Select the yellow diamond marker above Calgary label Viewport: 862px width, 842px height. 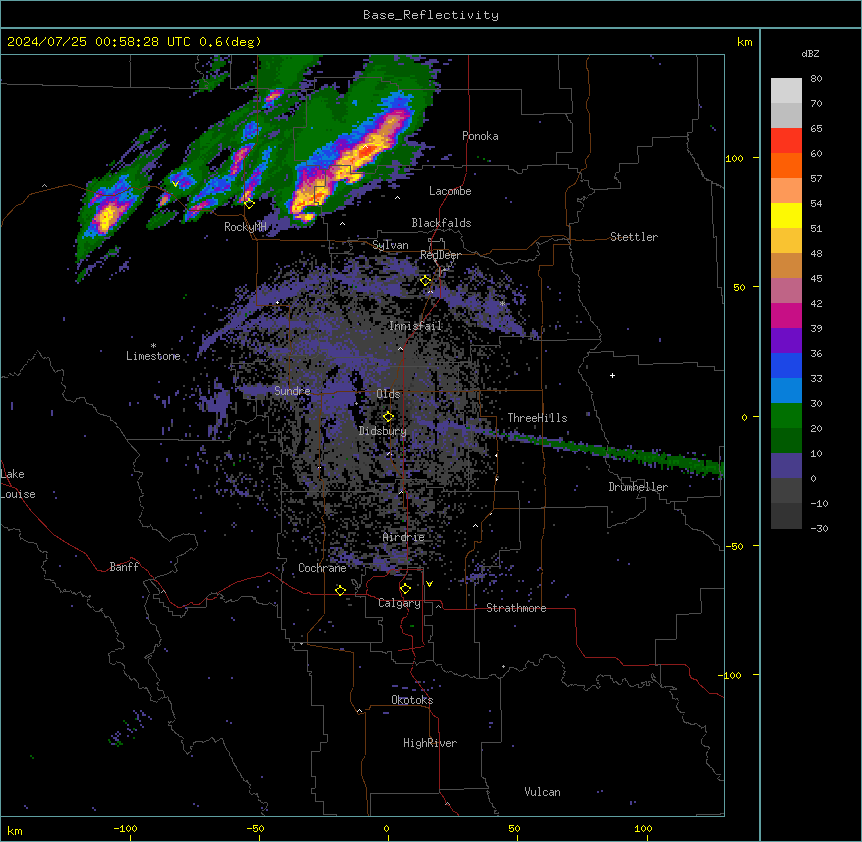405,589
